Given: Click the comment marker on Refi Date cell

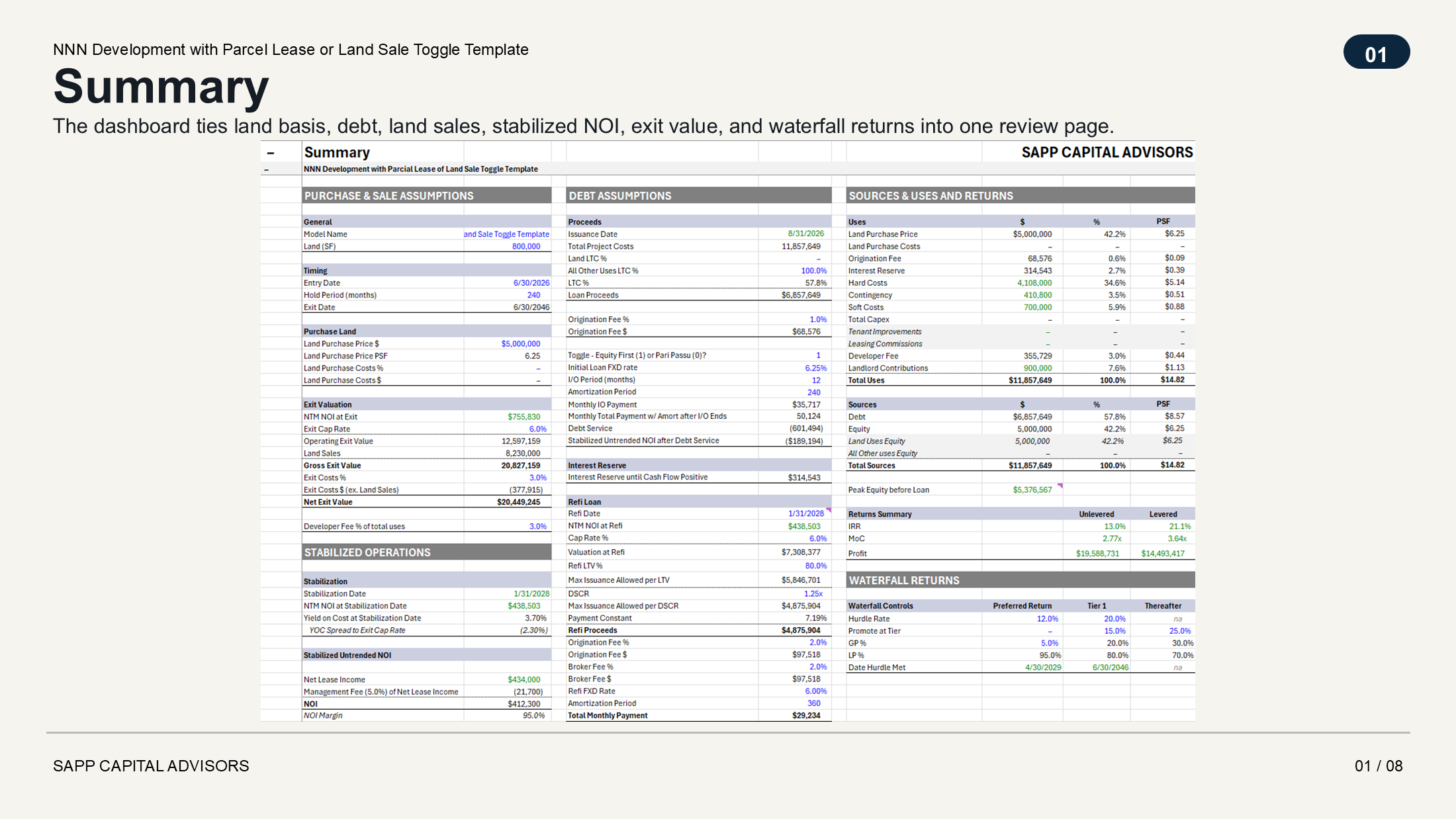Looking at the screenshot, I should (829, 510).
